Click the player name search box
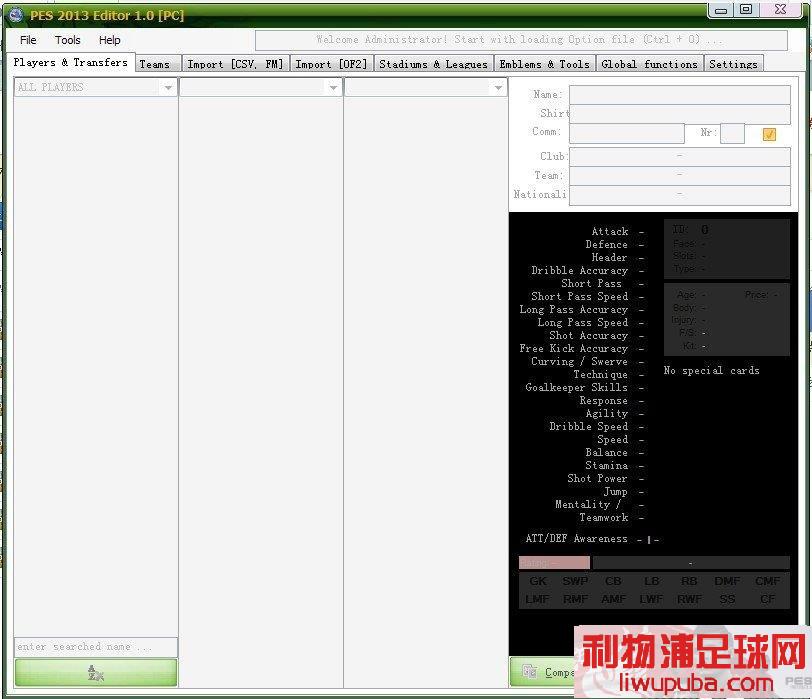The image size is (812, 699). click(96, 647)
